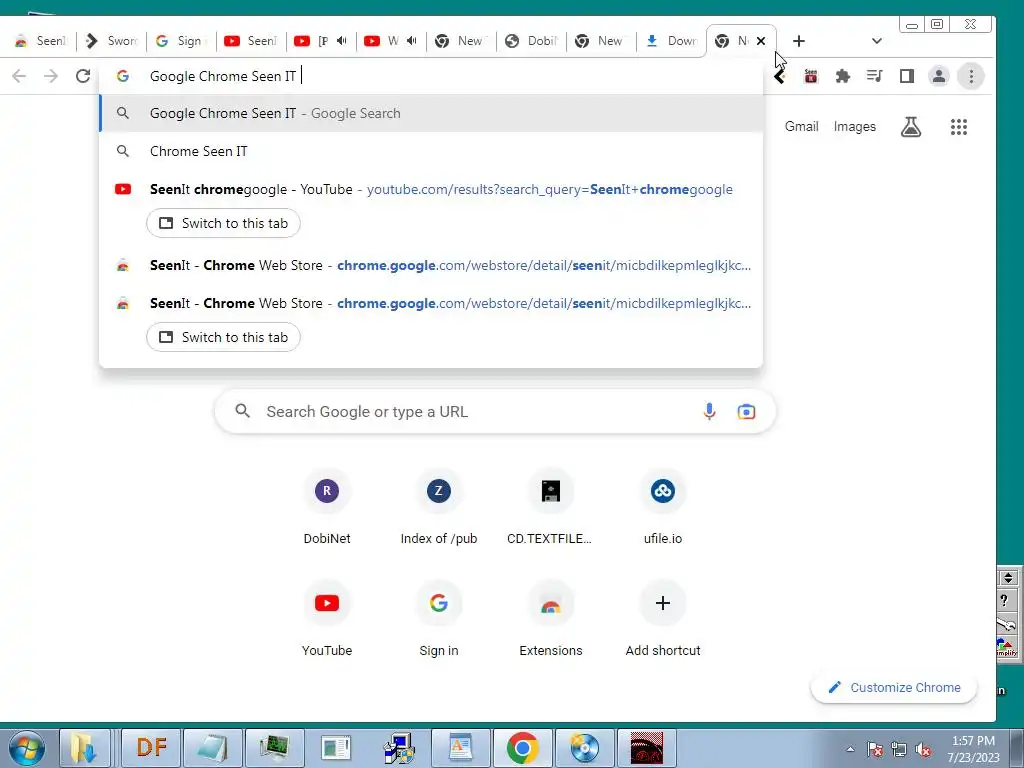
Task: Go forward with the forward arrow
Action: [x=51, y=76]
